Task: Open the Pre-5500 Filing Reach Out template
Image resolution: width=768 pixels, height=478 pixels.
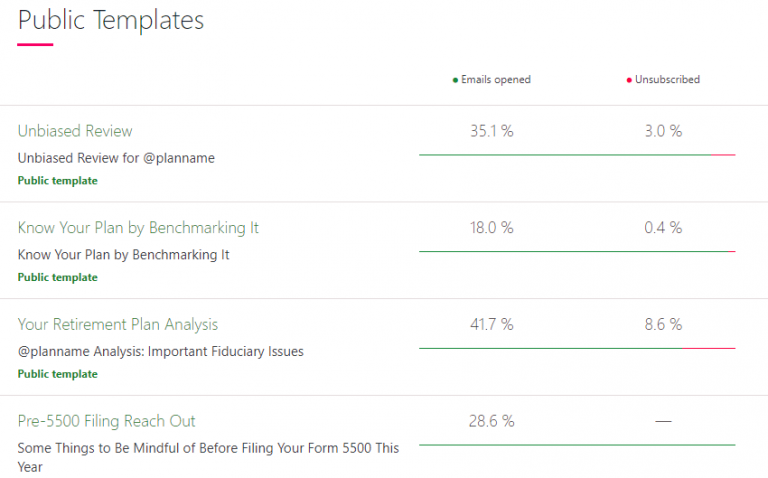Action: tap(107, 421)
